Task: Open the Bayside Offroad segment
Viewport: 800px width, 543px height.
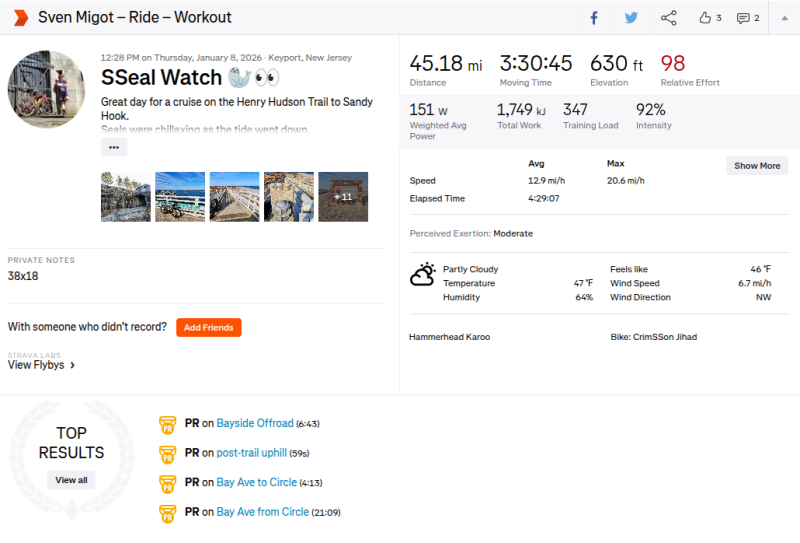Action: point(255,424)
